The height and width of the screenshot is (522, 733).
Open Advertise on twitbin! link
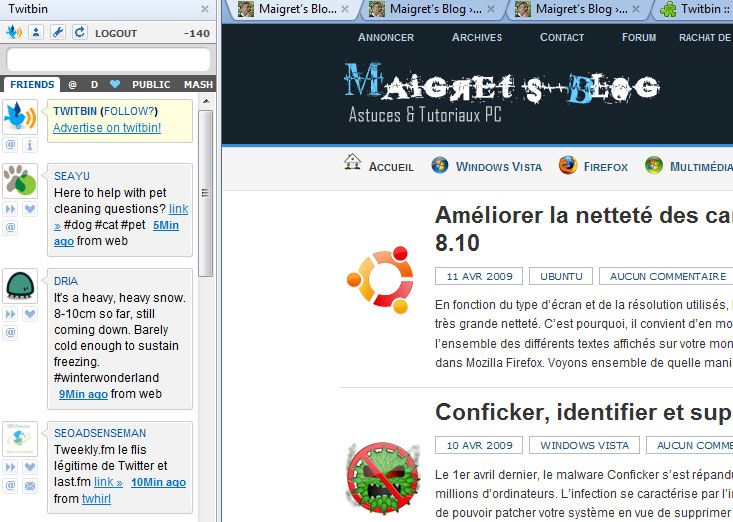tap(107, 128)
